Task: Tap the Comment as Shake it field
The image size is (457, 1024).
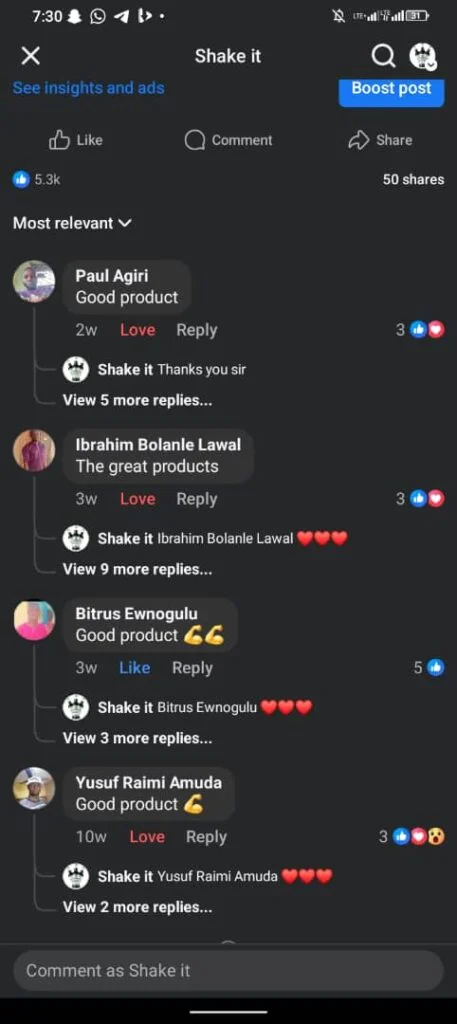Action: pos(228,970)
